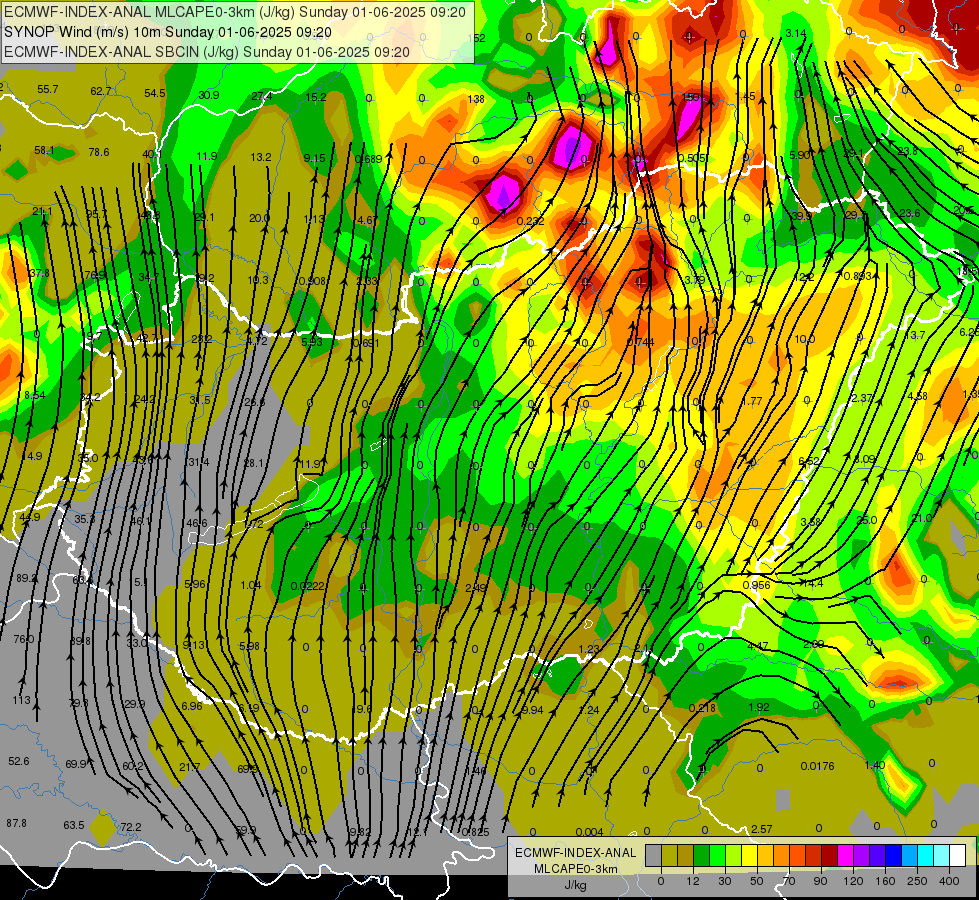Image resolution: width=979 pixels, height=900 pixels.
Task: Click the pure blue legend swatch
Action: (x=893, y=856)
